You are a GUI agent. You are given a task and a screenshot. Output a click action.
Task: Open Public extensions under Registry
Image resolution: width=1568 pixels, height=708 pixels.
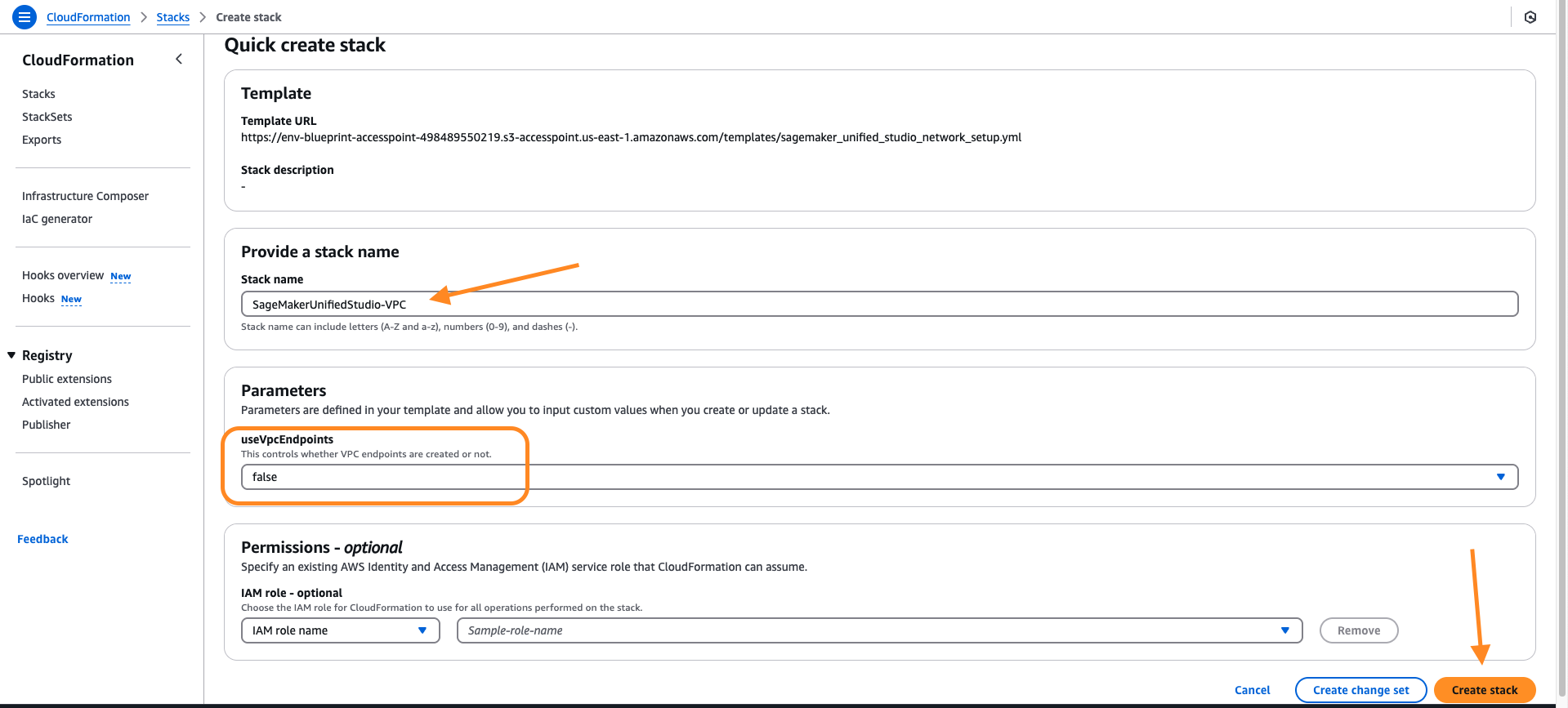click(x=67, y=379)
